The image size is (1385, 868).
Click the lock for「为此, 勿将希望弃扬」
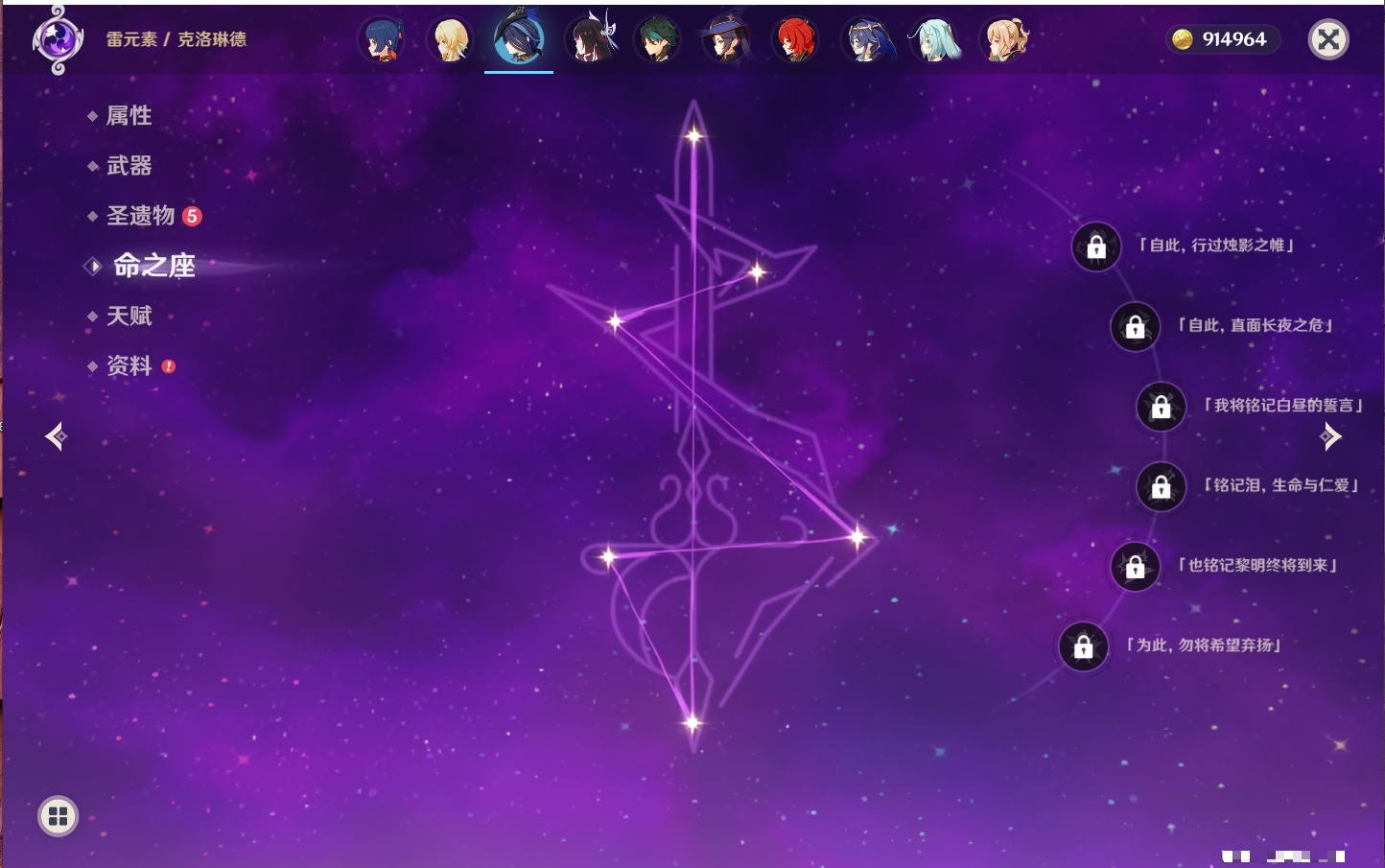coord(1083,647)
